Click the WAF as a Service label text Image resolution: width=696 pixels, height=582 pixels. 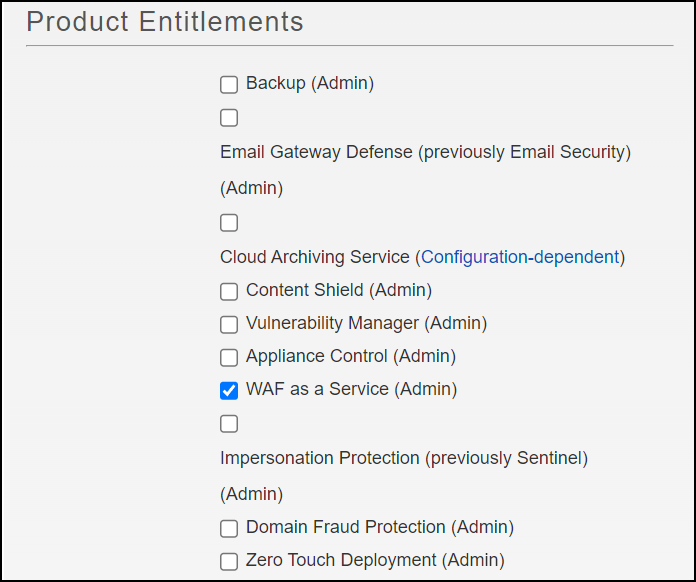pos(351,390)
